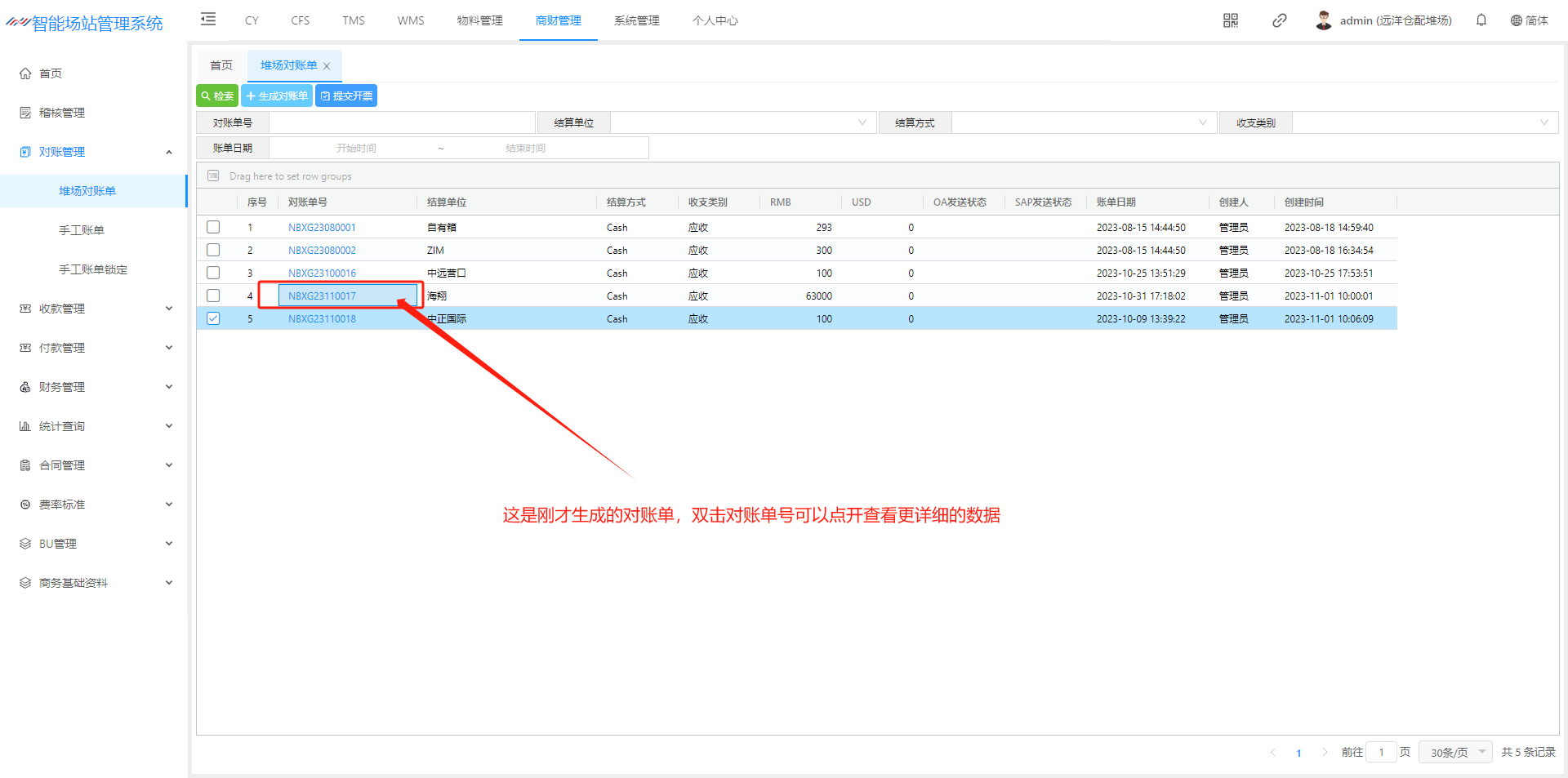Click the 对账单号 search input field
Image resolution: width=1568 pixels, height=778 pixels.
402,123
